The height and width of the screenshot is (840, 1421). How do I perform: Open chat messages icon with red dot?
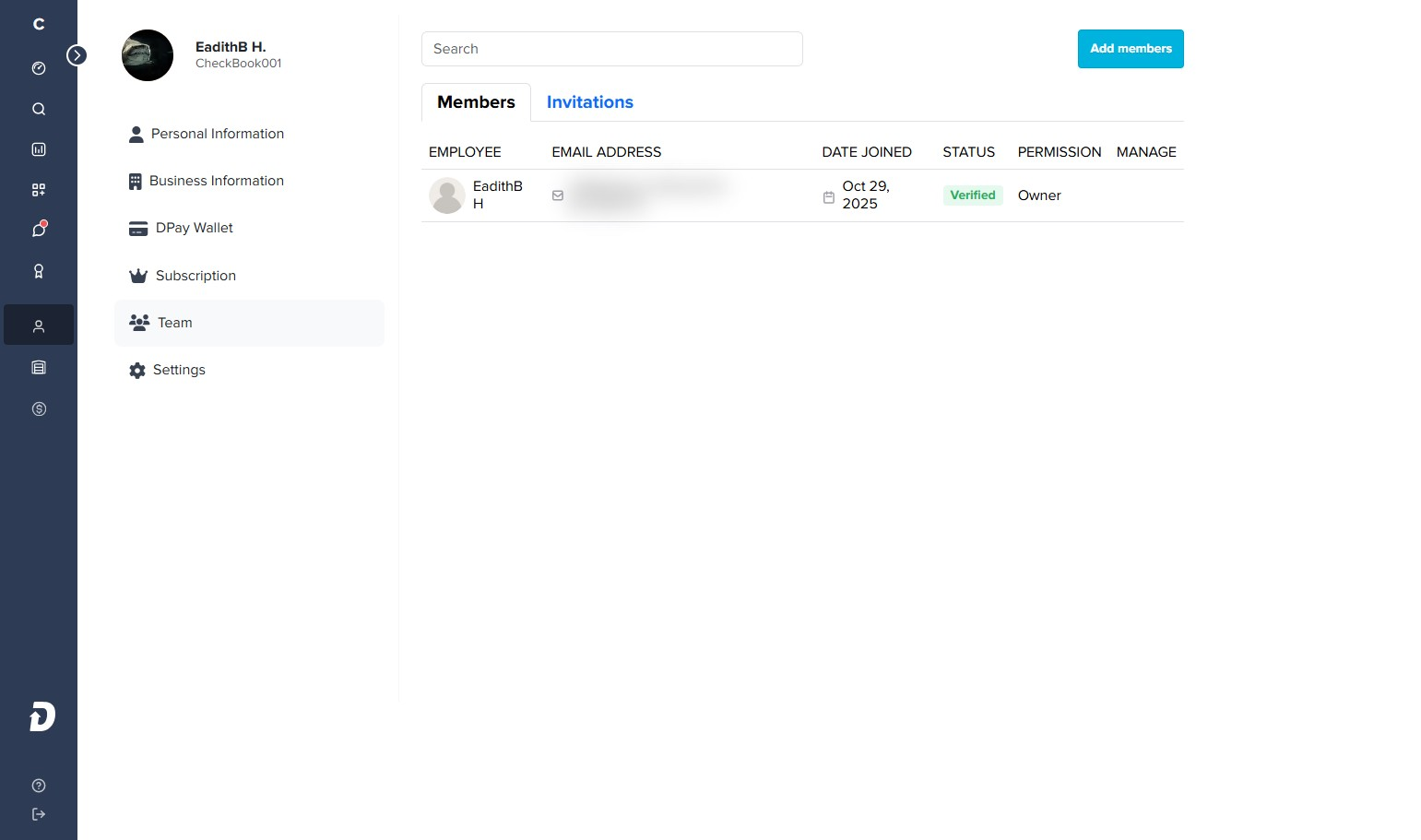click(x=39, y=230)
